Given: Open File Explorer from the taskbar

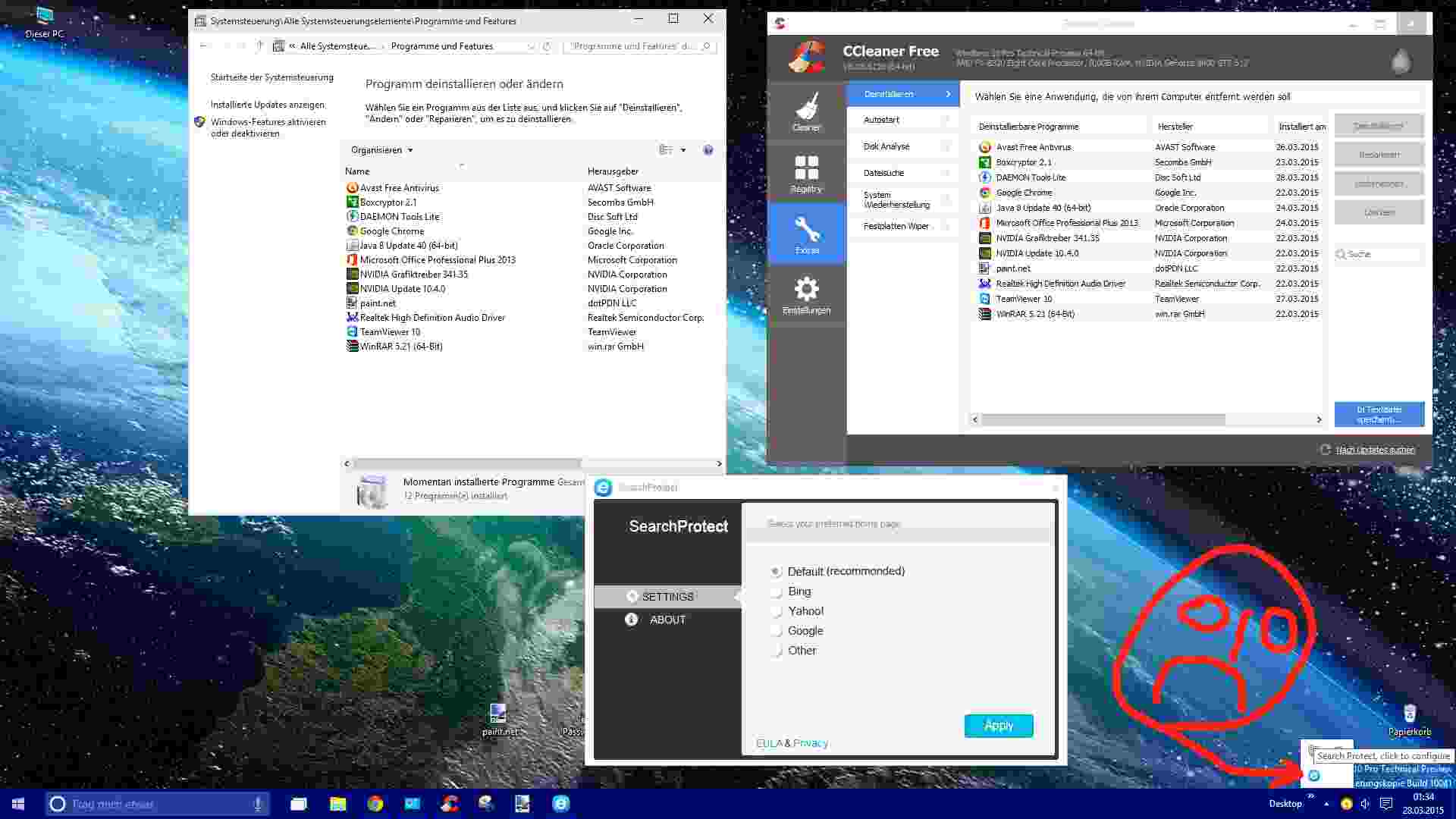Looking at the screenshot, I should [x=337, y=804].
